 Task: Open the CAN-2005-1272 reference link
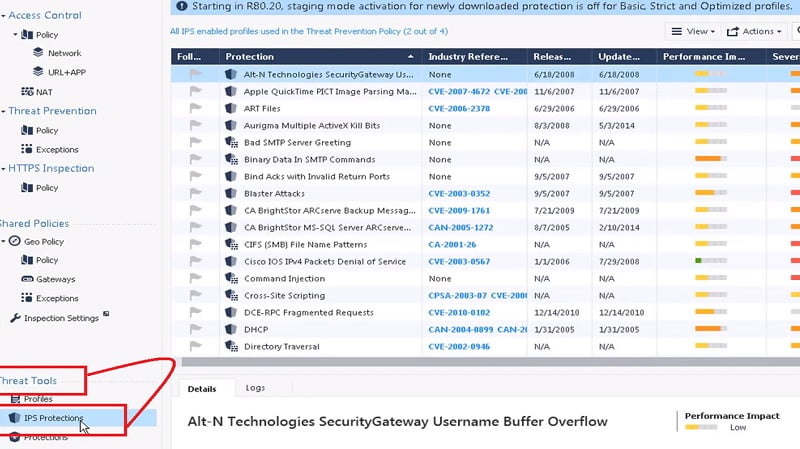click(461, 228)
